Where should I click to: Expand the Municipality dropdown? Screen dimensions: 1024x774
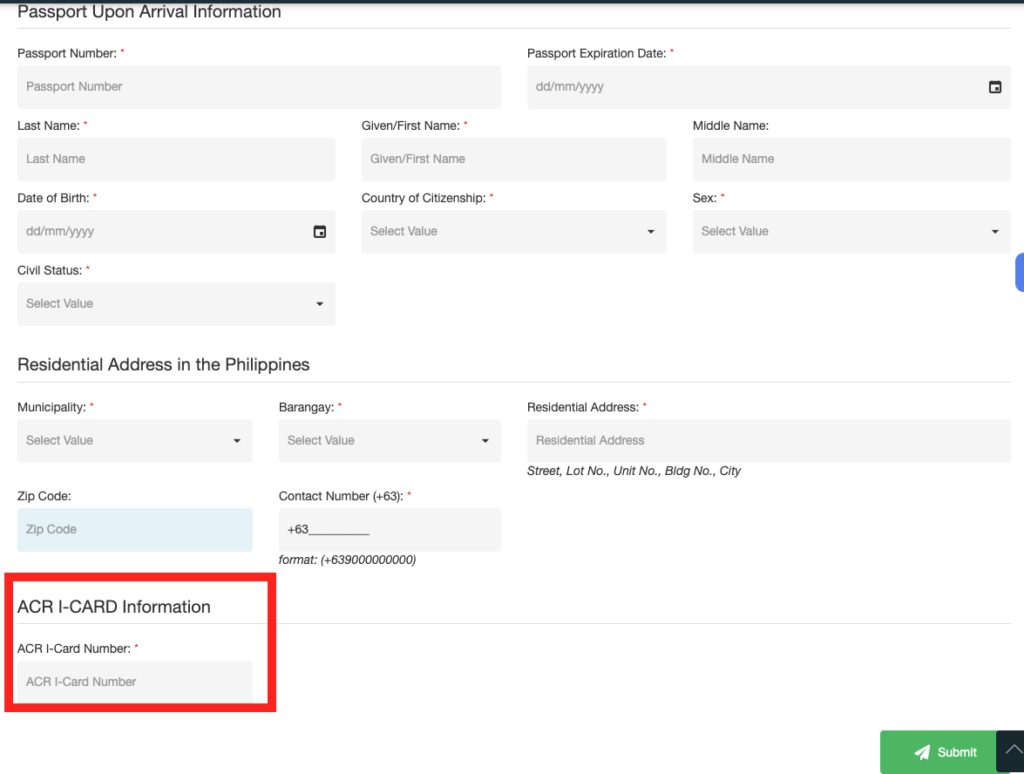click(134, 441)
